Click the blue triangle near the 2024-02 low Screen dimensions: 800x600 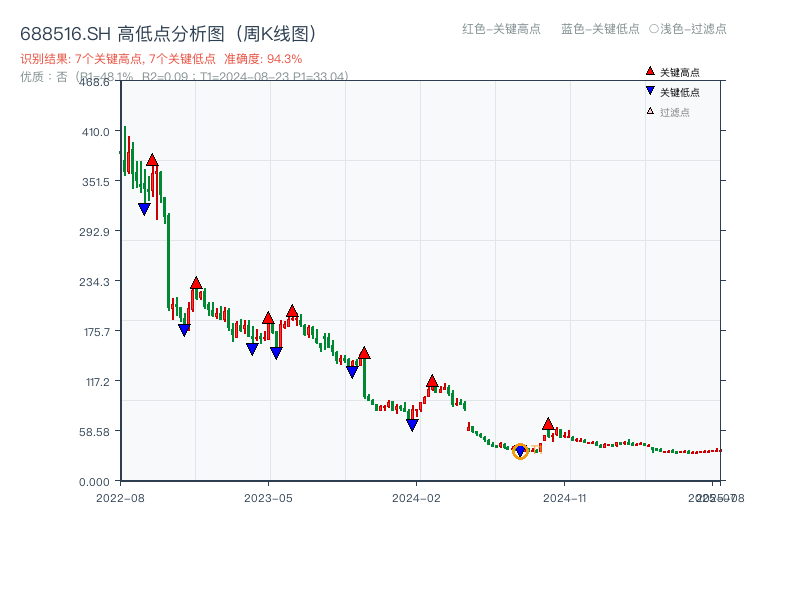point(411,424)
